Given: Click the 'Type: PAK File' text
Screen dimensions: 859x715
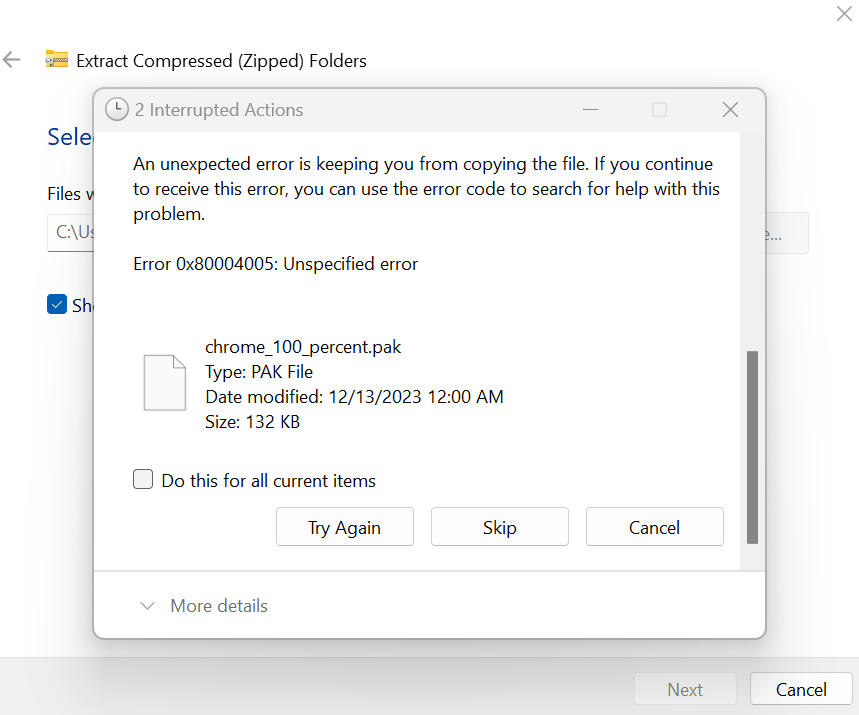Looking at the screenshot, I should click(259, 372).
